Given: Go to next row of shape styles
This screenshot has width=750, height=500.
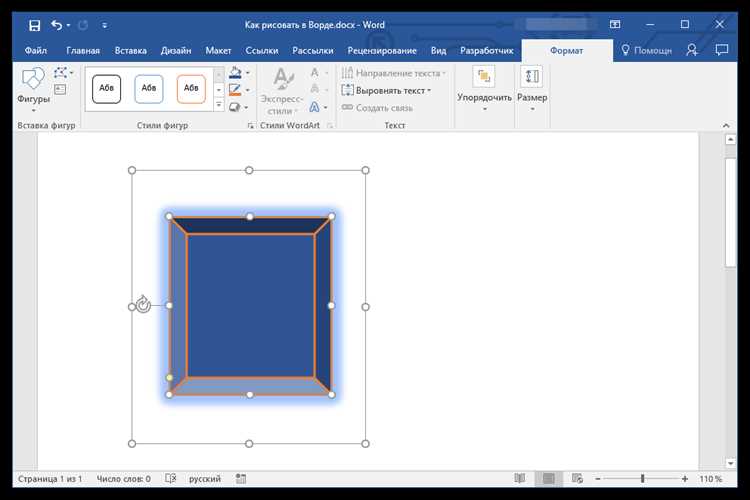Looking at the screenshot, I should tap(219, 90).
